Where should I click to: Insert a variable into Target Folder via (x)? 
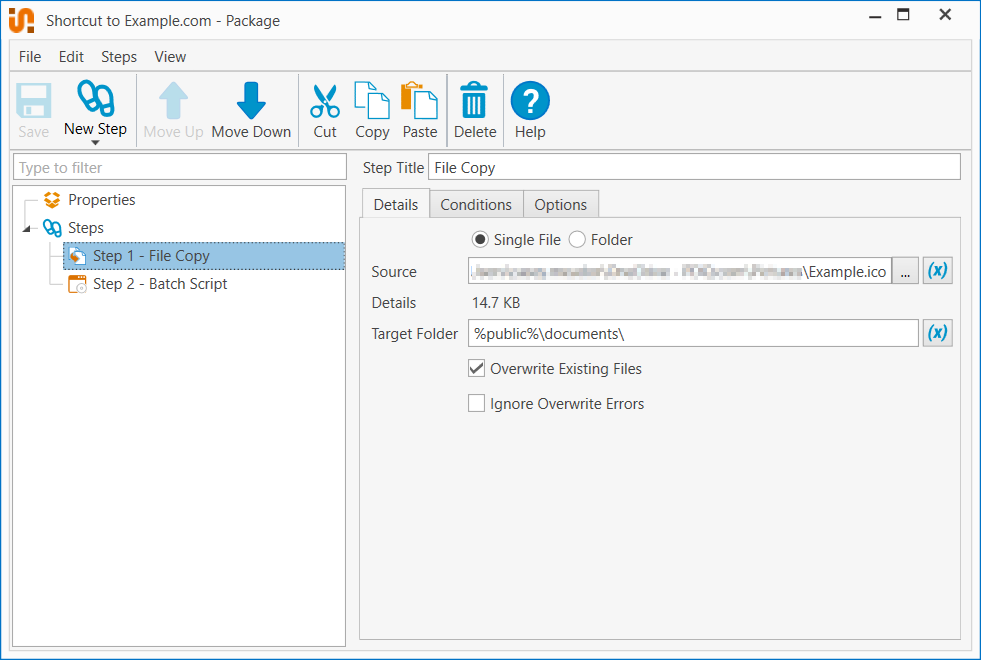point(937,333)
